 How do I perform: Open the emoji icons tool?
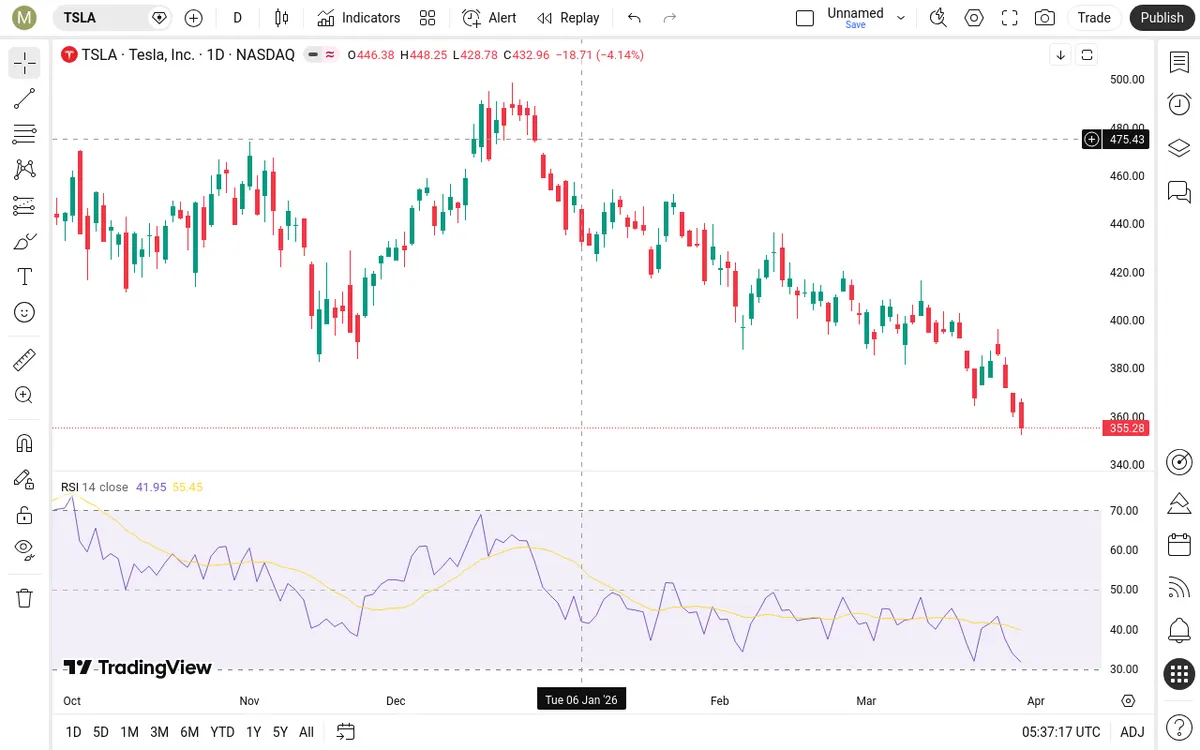(25, 312)
